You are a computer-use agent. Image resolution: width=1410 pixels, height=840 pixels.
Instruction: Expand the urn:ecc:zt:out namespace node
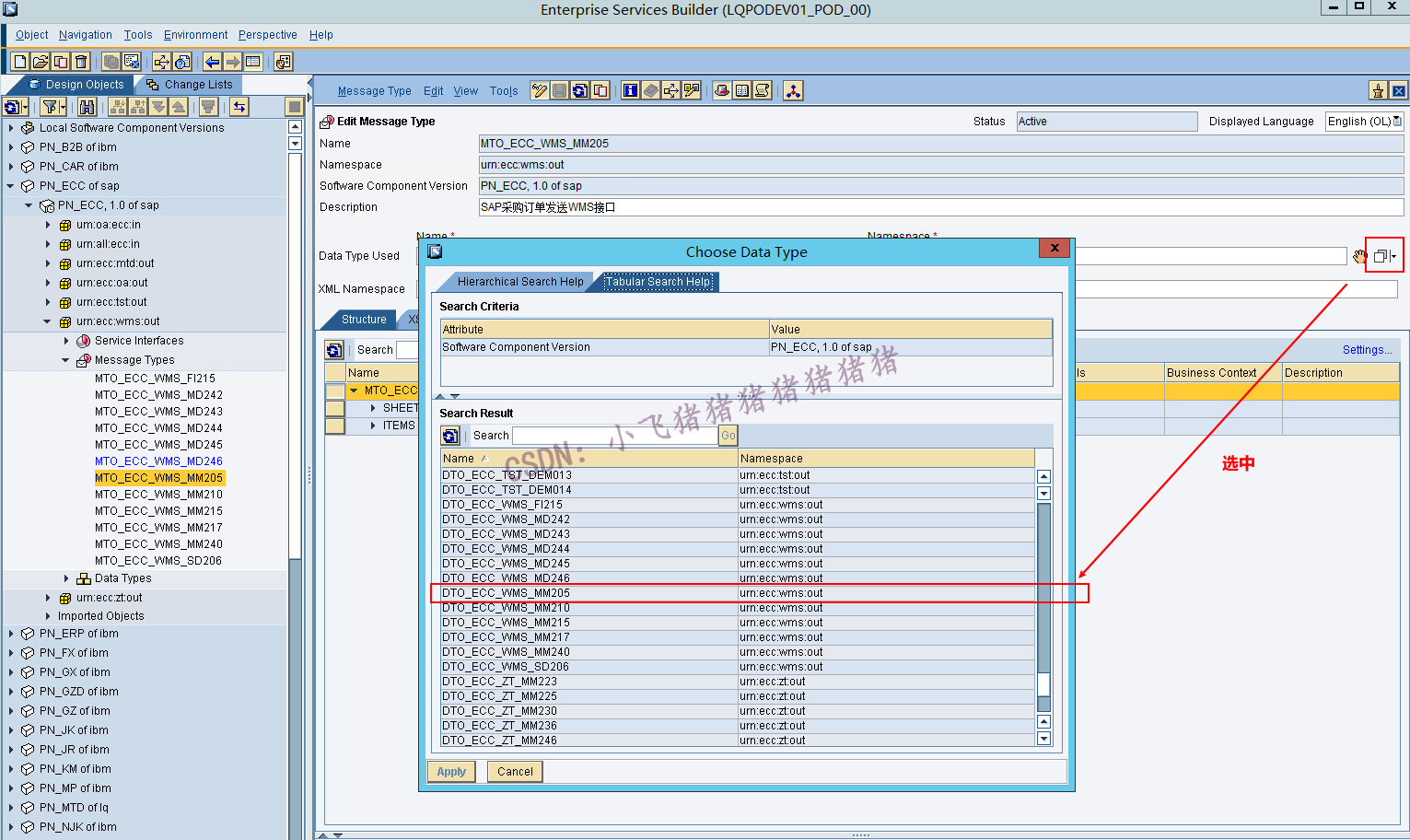tap(48, 598)
